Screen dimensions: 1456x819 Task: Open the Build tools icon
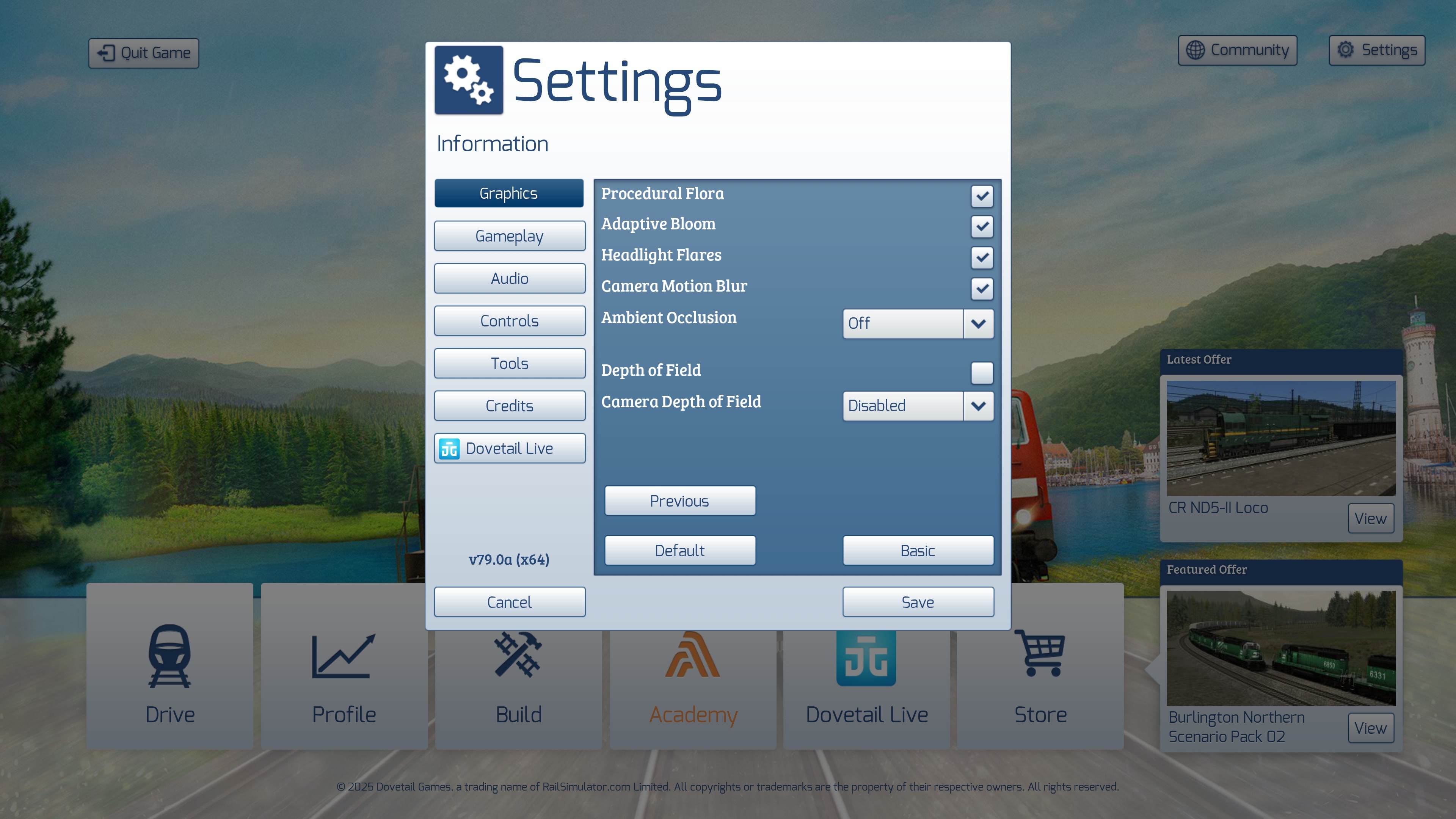(x=518, y=654)
